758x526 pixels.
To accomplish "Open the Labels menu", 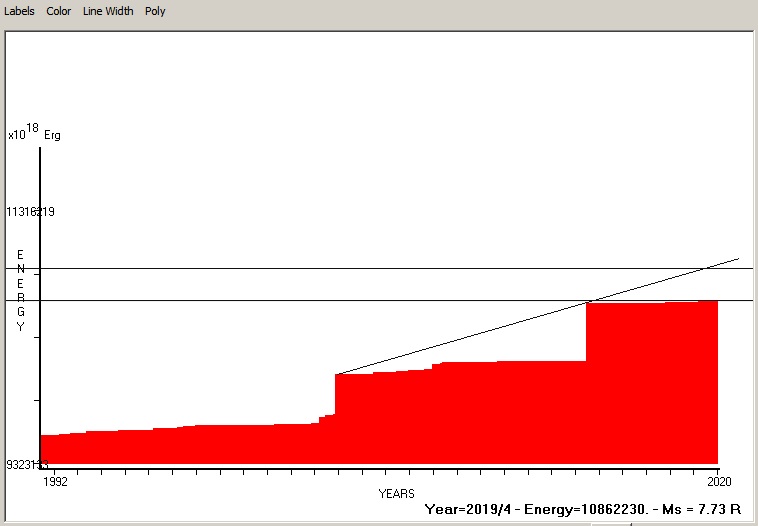I will pos(19,11).
